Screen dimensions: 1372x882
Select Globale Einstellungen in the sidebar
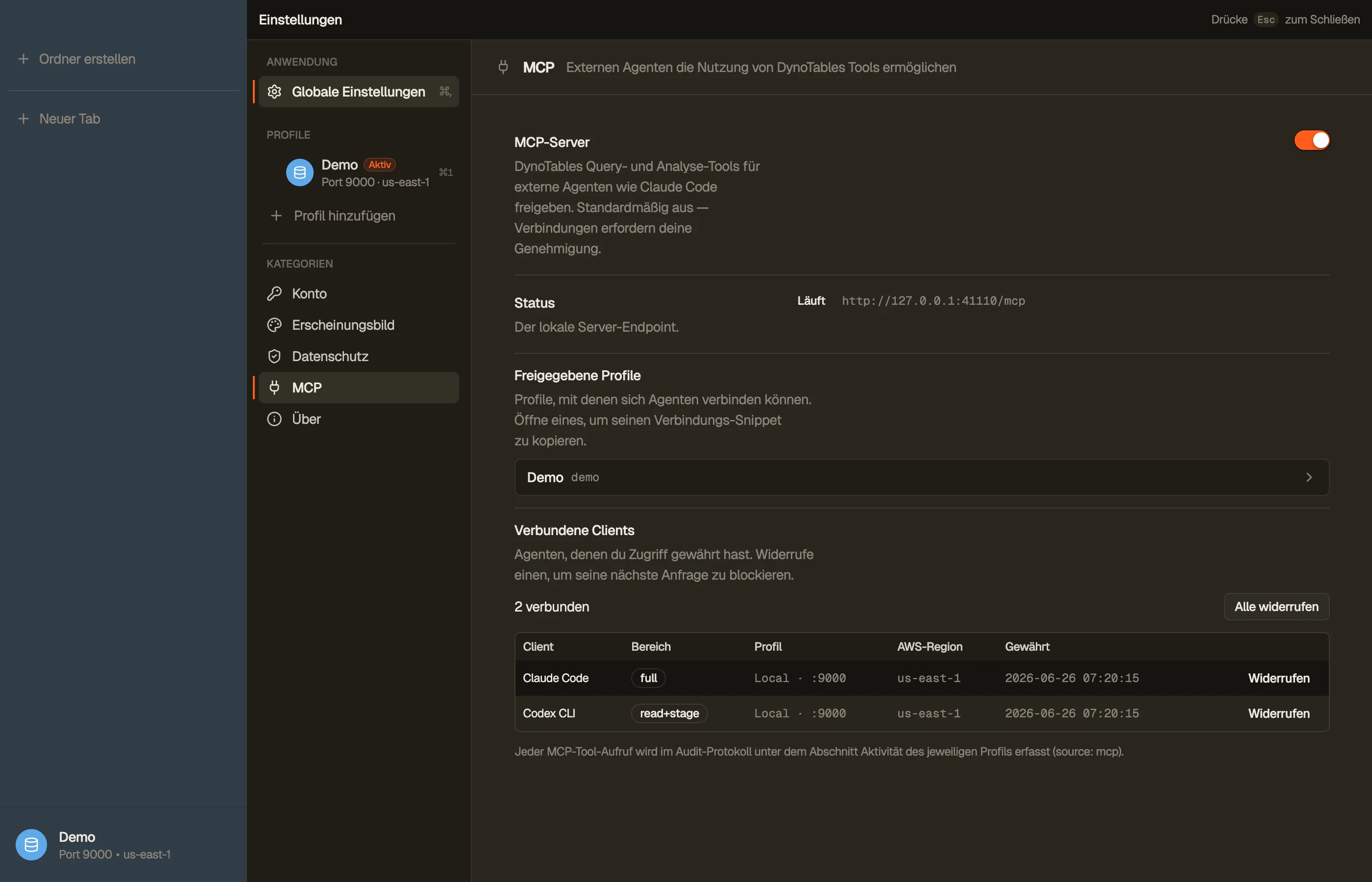(x=359, y=92)
